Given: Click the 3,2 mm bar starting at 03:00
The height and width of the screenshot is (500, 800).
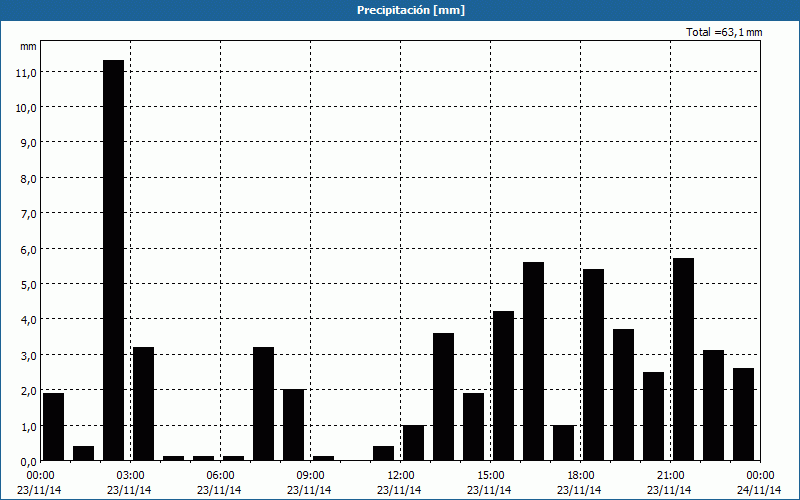Looking at the screenshot, I should coord(143,404).
